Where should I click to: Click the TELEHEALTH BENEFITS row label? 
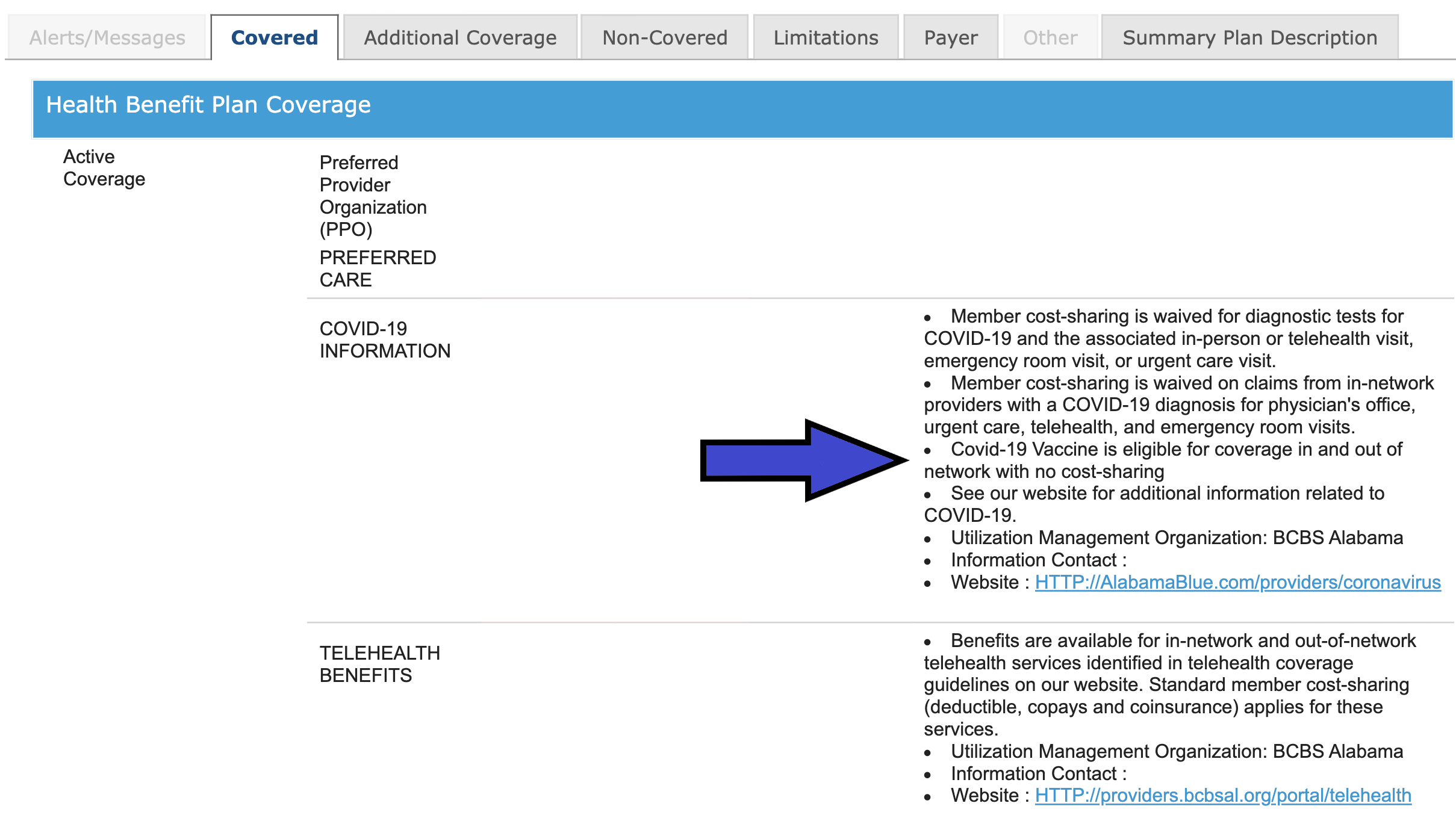coord(379,664)
